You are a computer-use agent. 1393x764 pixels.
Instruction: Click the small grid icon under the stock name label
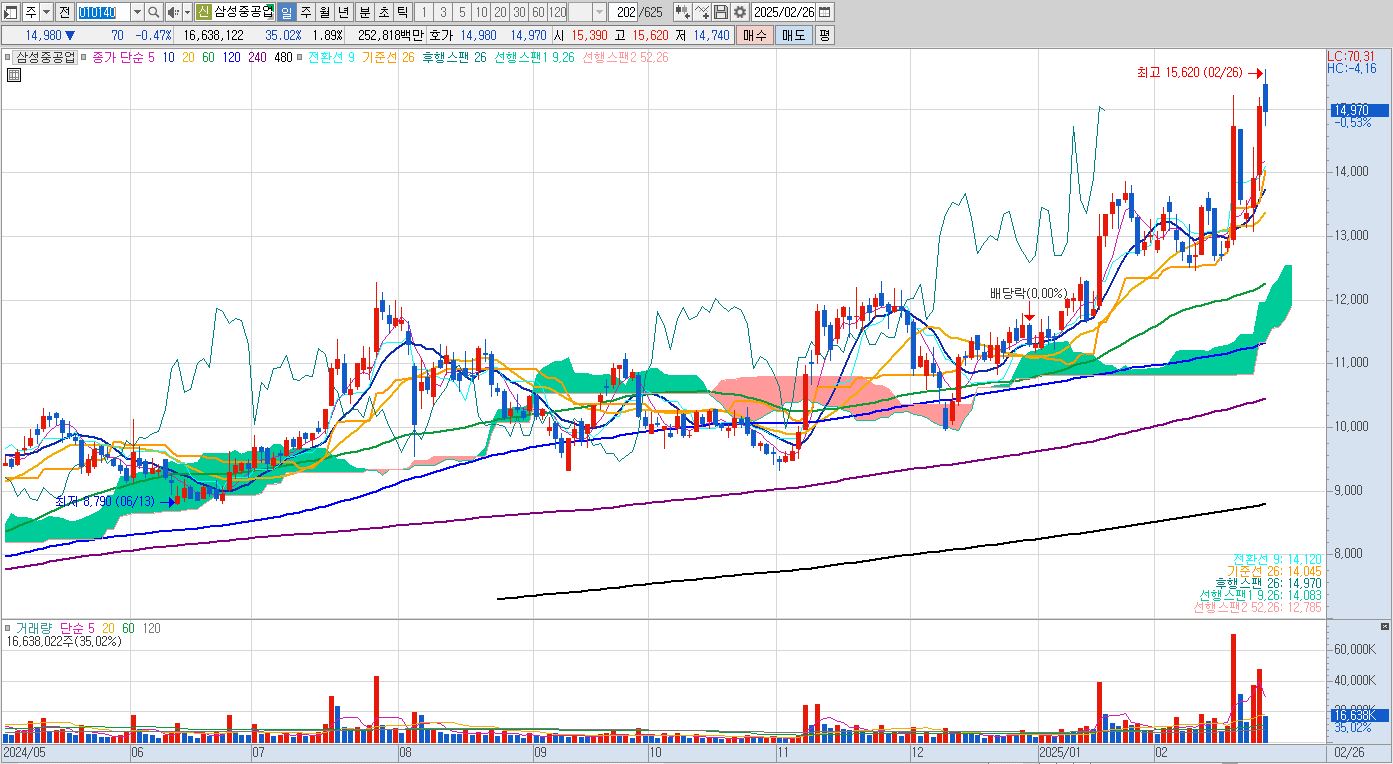click(x=13, y=74)
